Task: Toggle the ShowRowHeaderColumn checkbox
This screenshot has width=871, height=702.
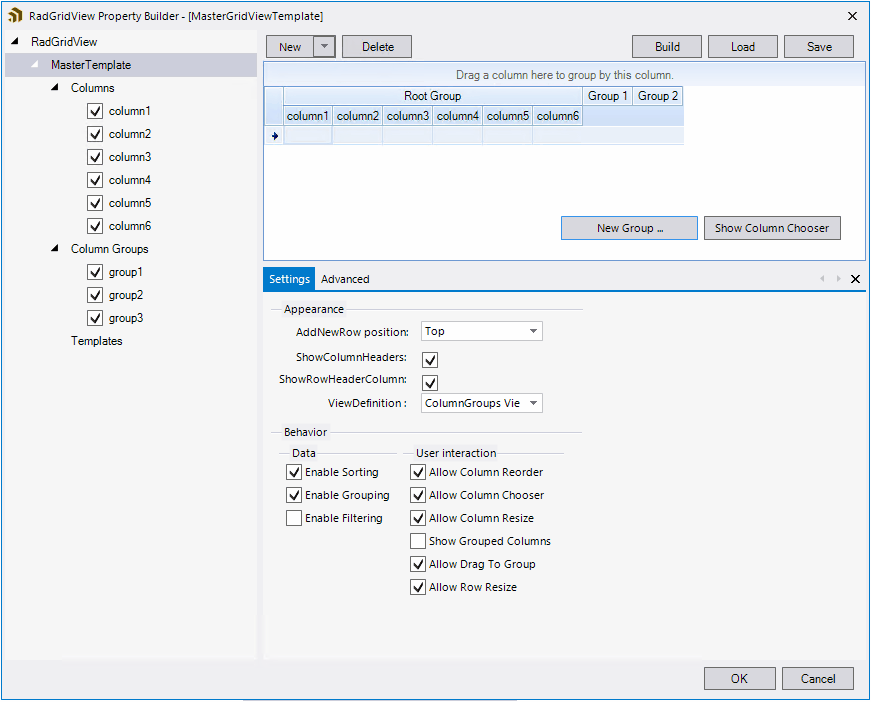Action: (x=429, y=382)
